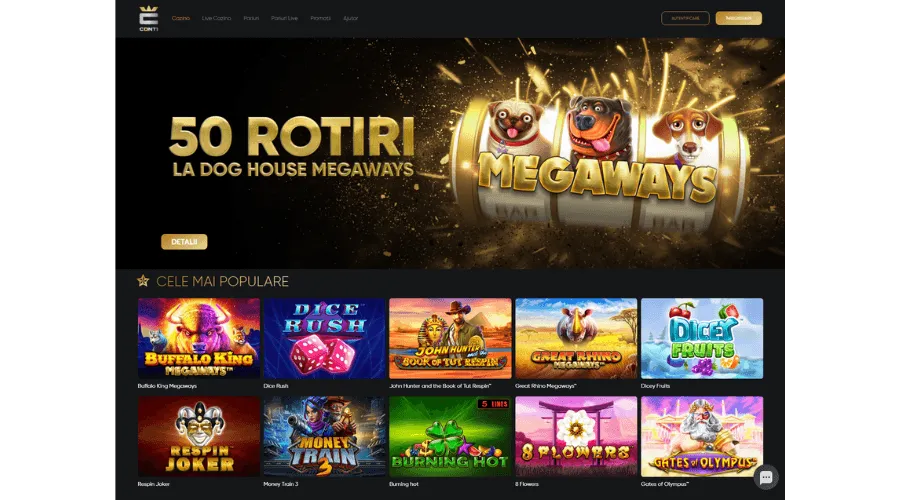
Task: Launch Buffalo King Megaways game thumbnail
Action: click(x=199, y=338)
